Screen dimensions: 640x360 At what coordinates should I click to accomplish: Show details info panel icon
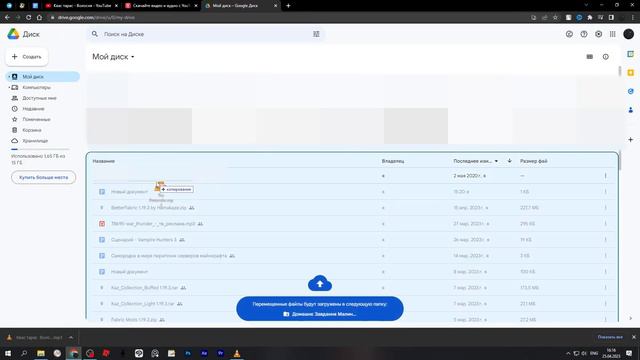click(606, 57)
